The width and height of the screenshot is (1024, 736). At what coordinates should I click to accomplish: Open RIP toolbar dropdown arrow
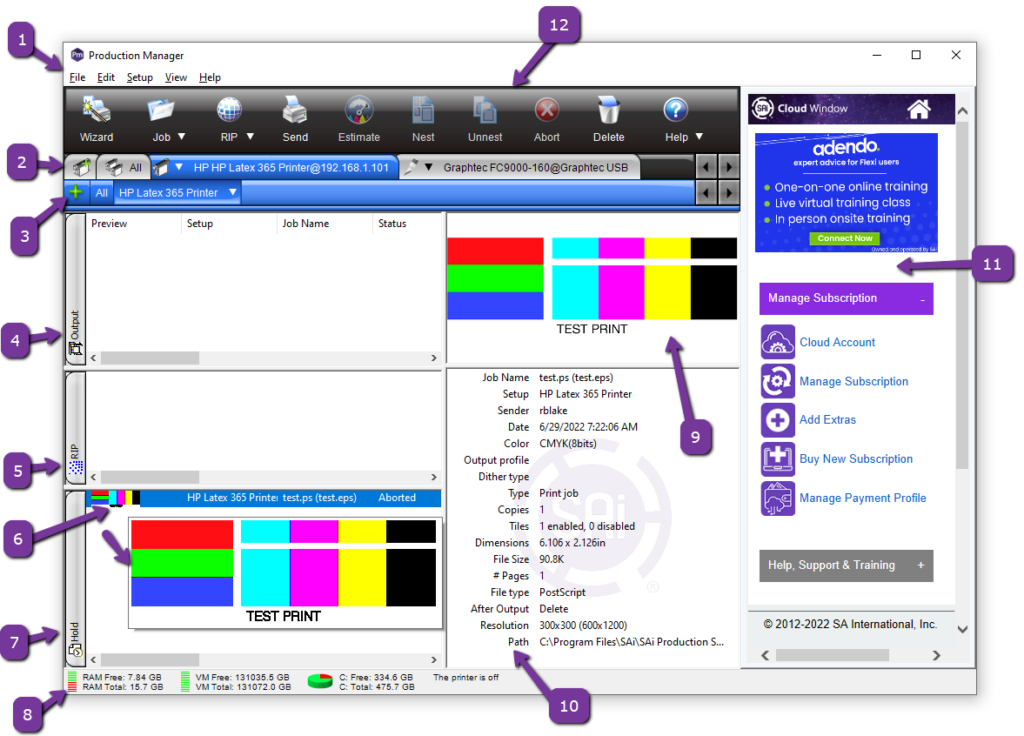tap(250, 136)
